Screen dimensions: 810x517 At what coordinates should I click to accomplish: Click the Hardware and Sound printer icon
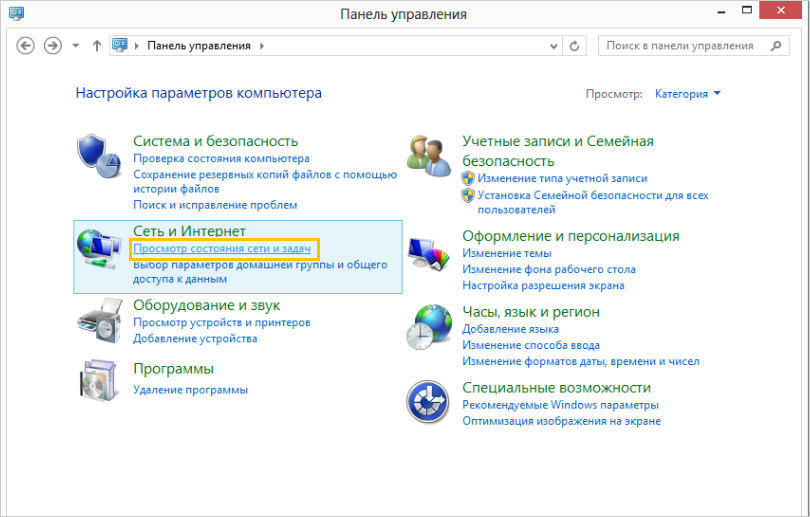pyautogui.click(x=99, y=320)
